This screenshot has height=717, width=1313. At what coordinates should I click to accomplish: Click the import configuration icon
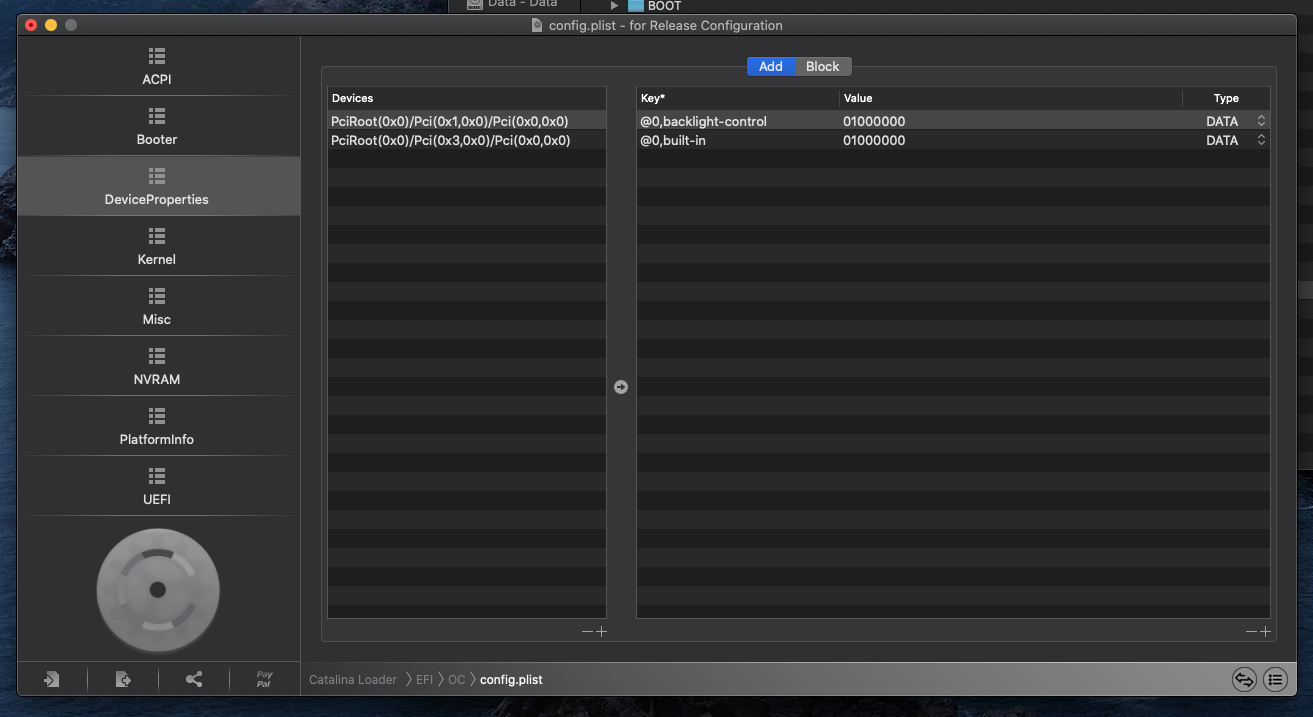point(51,679)
